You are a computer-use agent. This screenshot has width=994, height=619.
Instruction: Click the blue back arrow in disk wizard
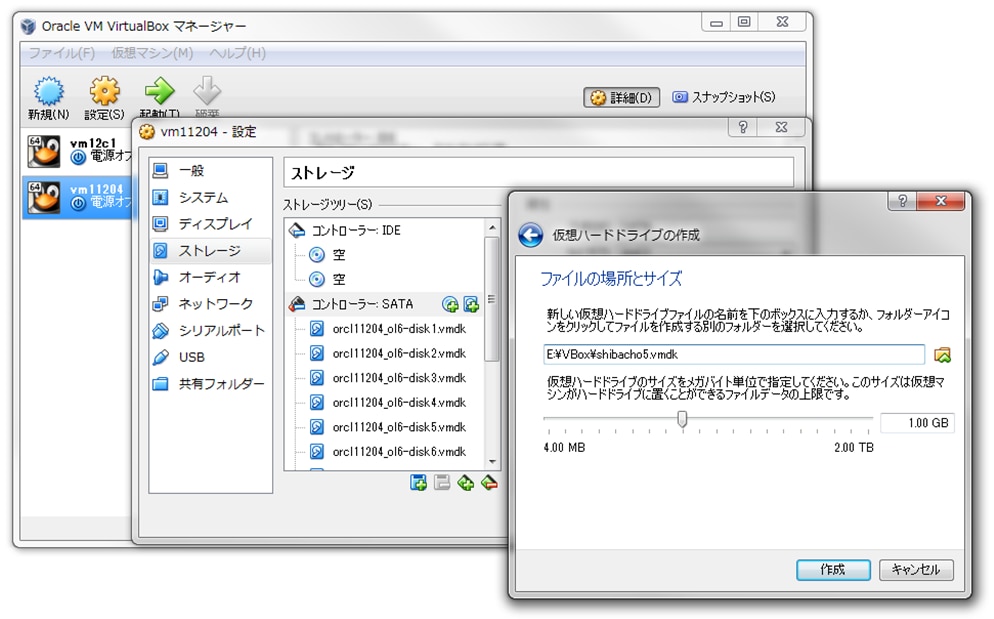tap(530, 235)
